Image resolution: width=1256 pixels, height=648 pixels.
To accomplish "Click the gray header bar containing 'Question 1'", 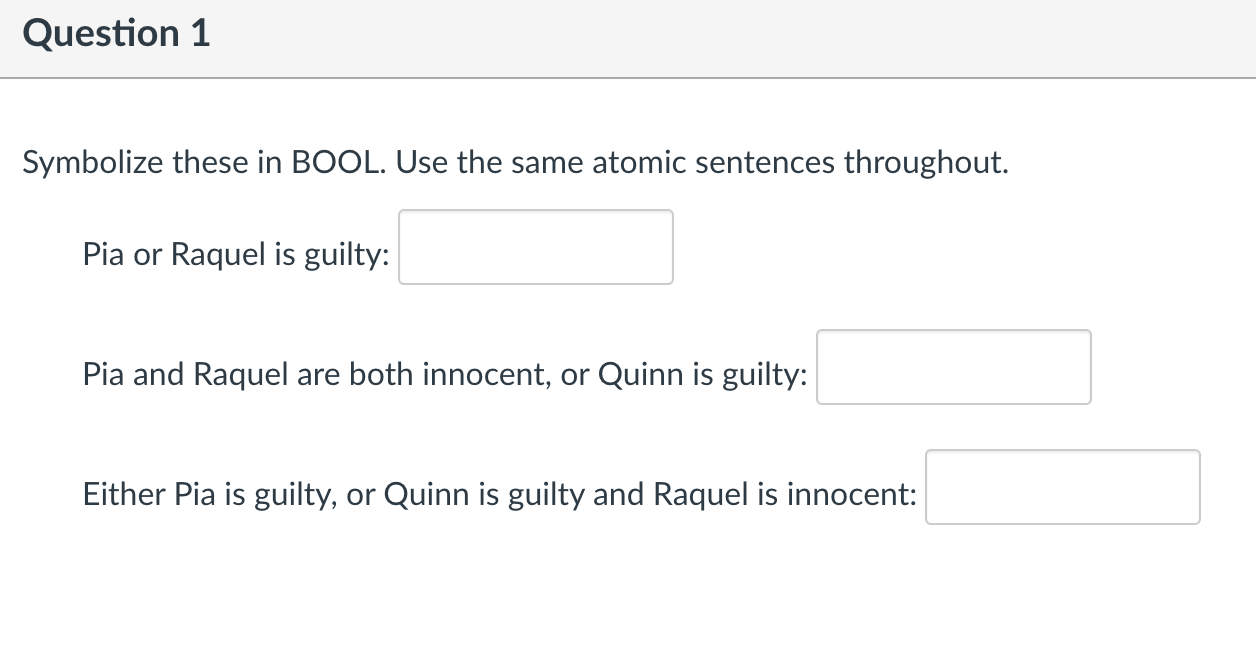I will [628, 38].
